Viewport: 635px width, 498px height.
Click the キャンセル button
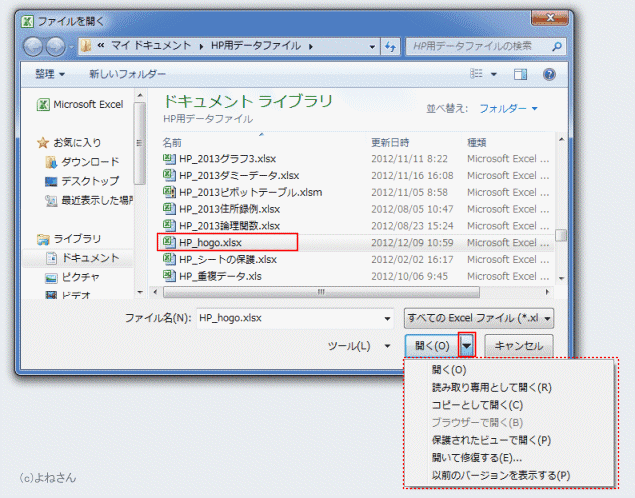519,346
